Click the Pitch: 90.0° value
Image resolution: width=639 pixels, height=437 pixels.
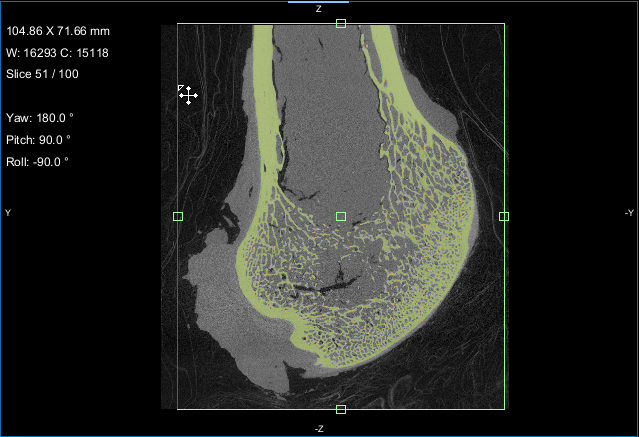[x=39, y=139]
